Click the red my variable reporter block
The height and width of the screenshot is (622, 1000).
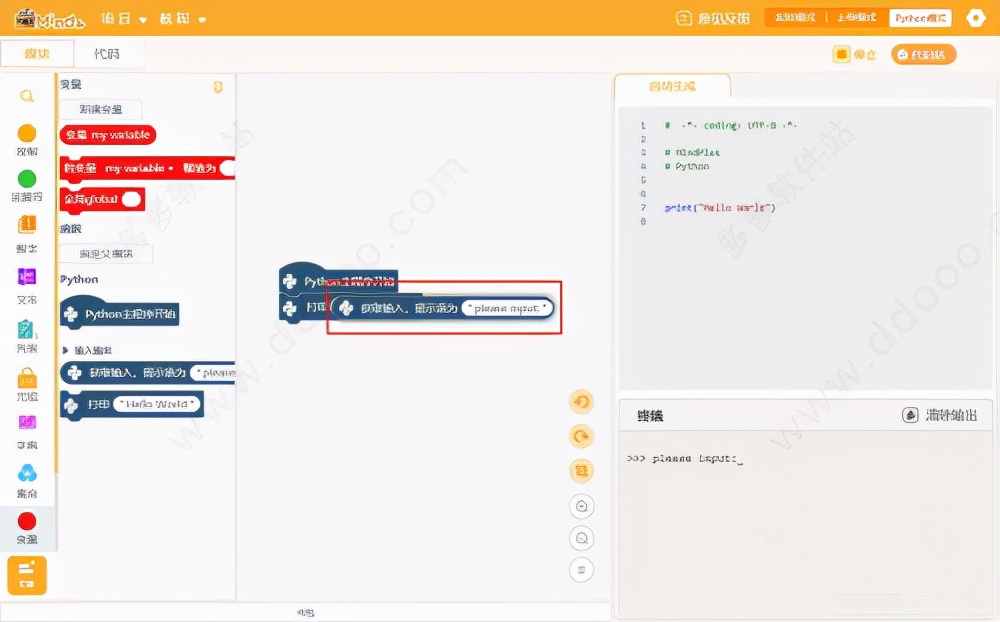108,135
